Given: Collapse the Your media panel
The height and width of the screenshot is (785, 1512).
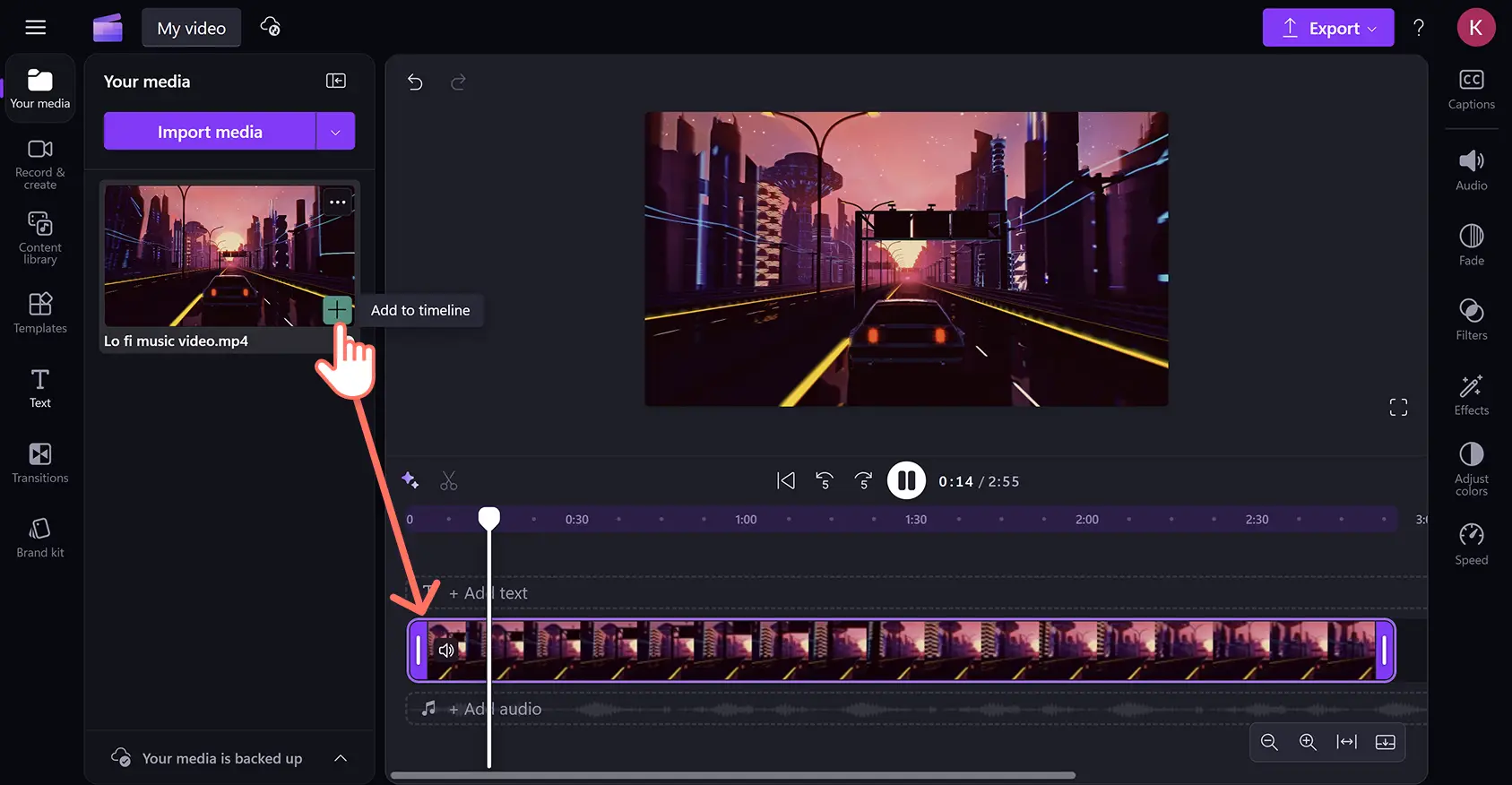Looking at the screenshot, I should pos(336,81).
